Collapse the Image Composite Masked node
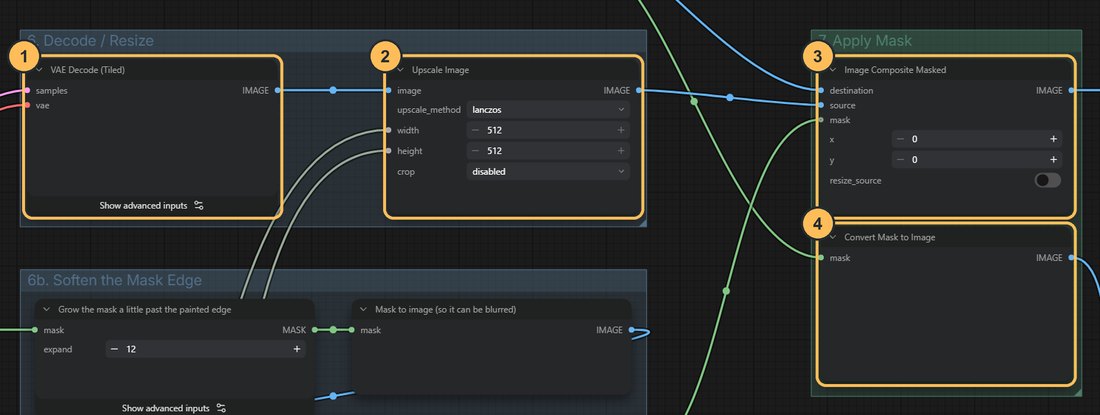Image resolution: width=1100 pixels, height=415 pixels. pos(833,70)
